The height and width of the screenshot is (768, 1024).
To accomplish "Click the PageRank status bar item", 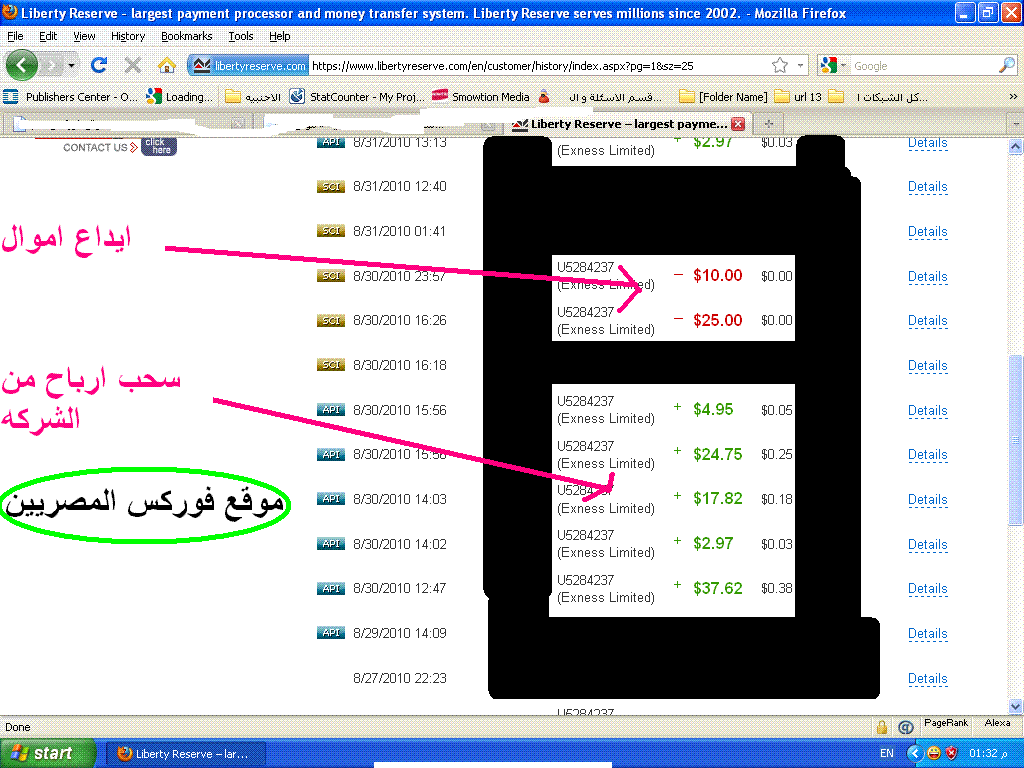I will (x=946, y=723).
